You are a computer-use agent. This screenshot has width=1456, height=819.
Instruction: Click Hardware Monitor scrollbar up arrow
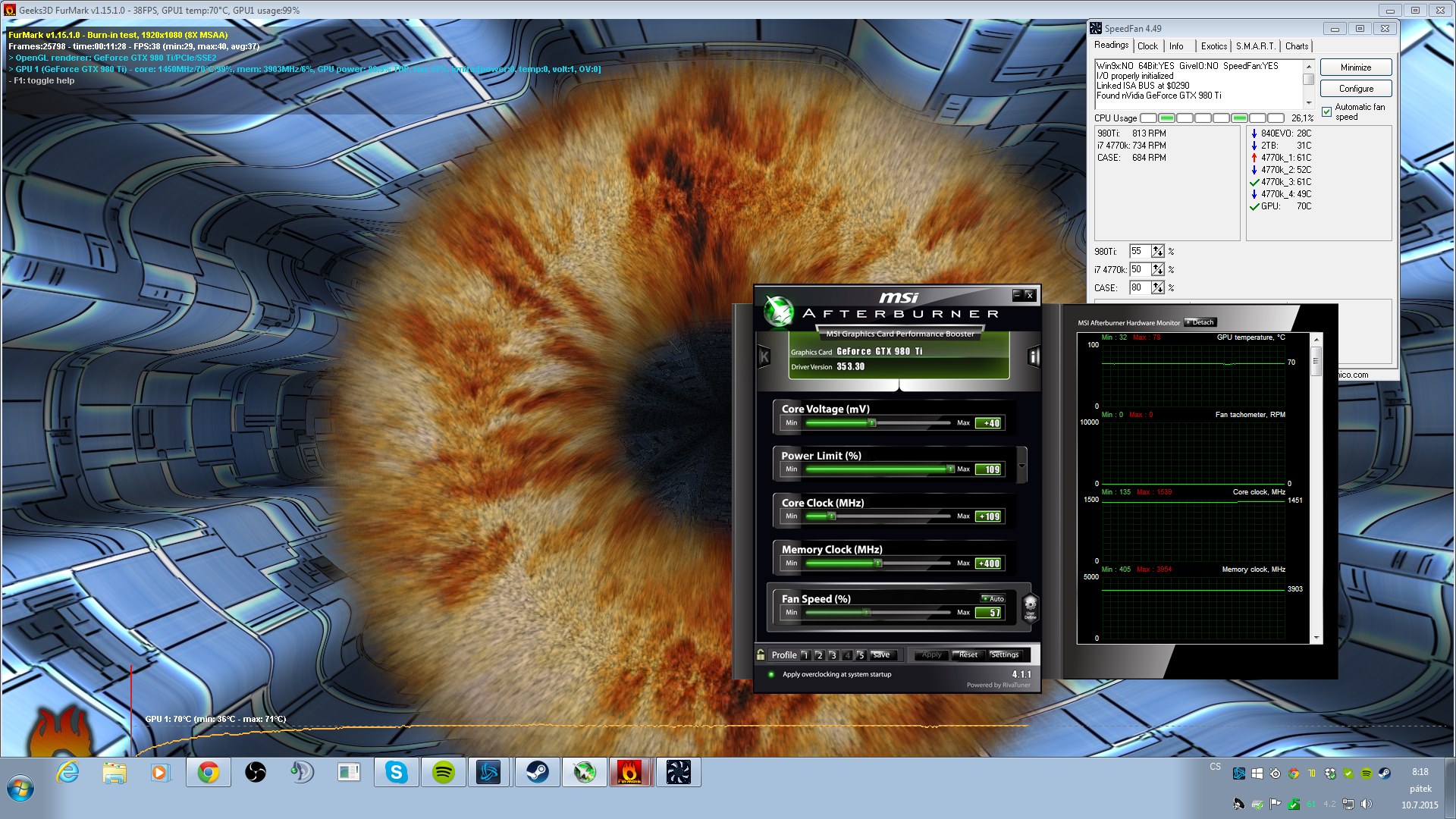click(1316, 339)
